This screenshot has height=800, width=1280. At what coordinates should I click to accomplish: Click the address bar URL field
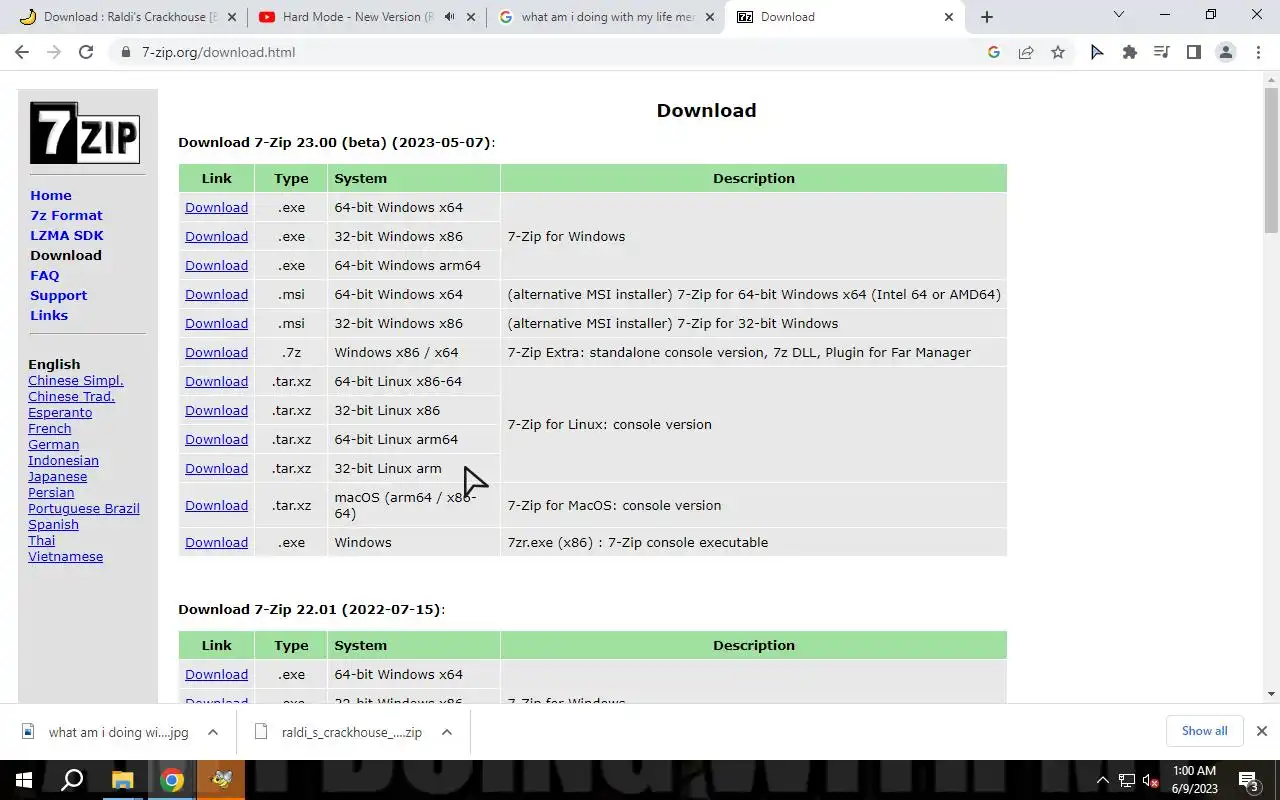click(550, 52)
